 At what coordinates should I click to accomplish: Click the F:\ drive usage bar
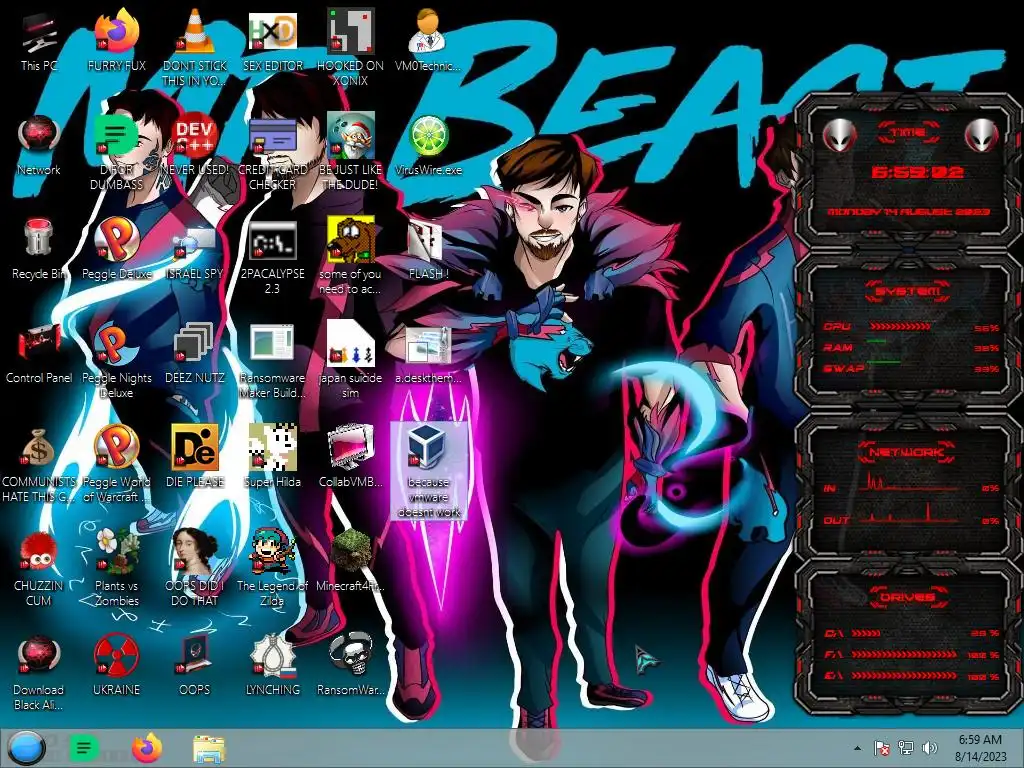click(904, 654)
